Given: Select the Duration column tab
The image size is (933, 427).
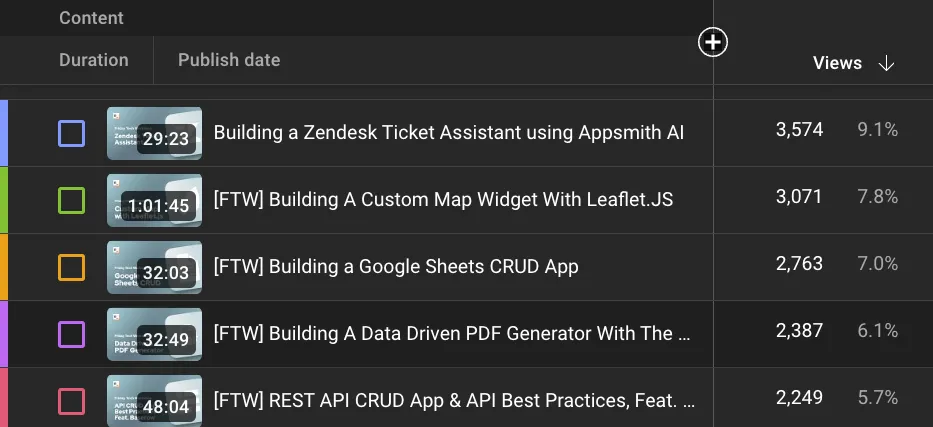Looking at the screenshot, I should click(x=94, y=60).
